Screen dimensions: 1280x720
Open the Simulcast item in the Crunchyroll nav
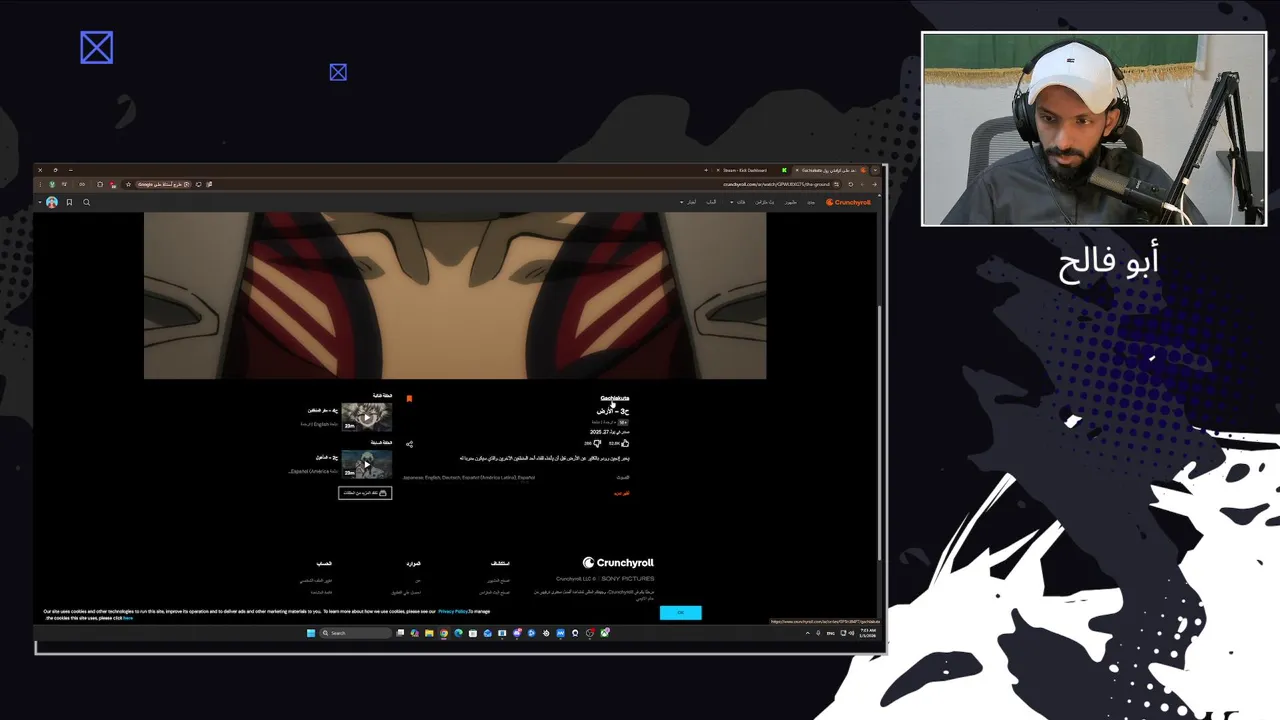pos(765,202)
